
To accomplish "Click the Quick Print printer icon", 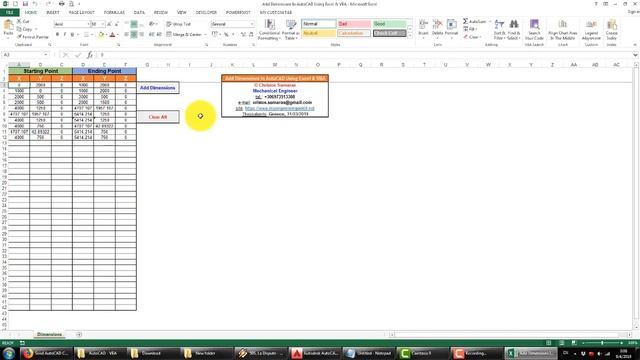I will point(62,4).
